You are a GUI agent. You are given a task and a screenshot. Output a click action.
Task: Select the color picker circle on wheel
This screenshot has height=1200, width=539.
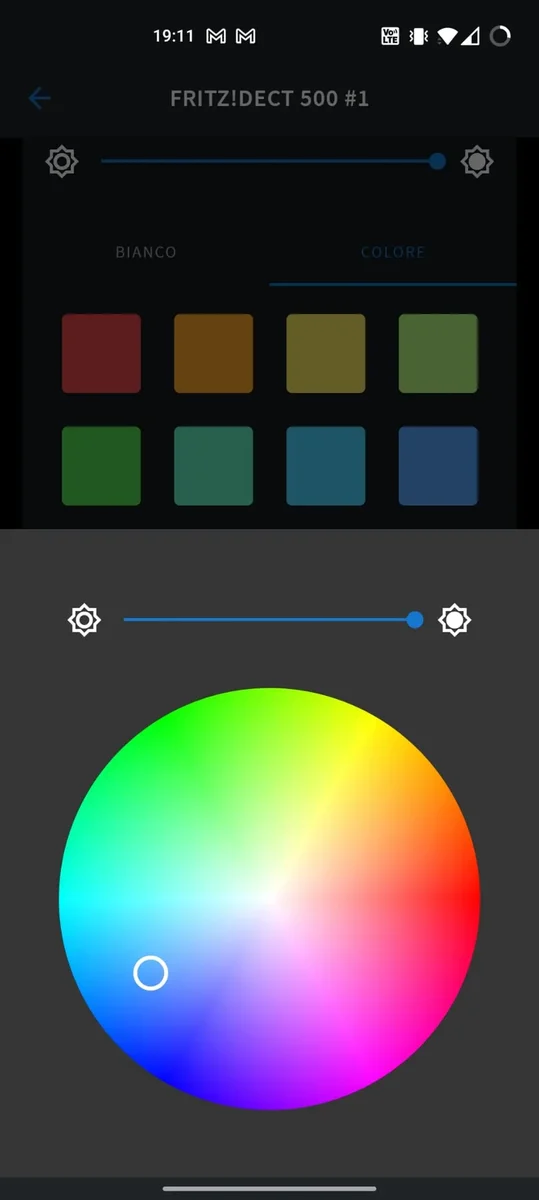[x=151, y=972]
